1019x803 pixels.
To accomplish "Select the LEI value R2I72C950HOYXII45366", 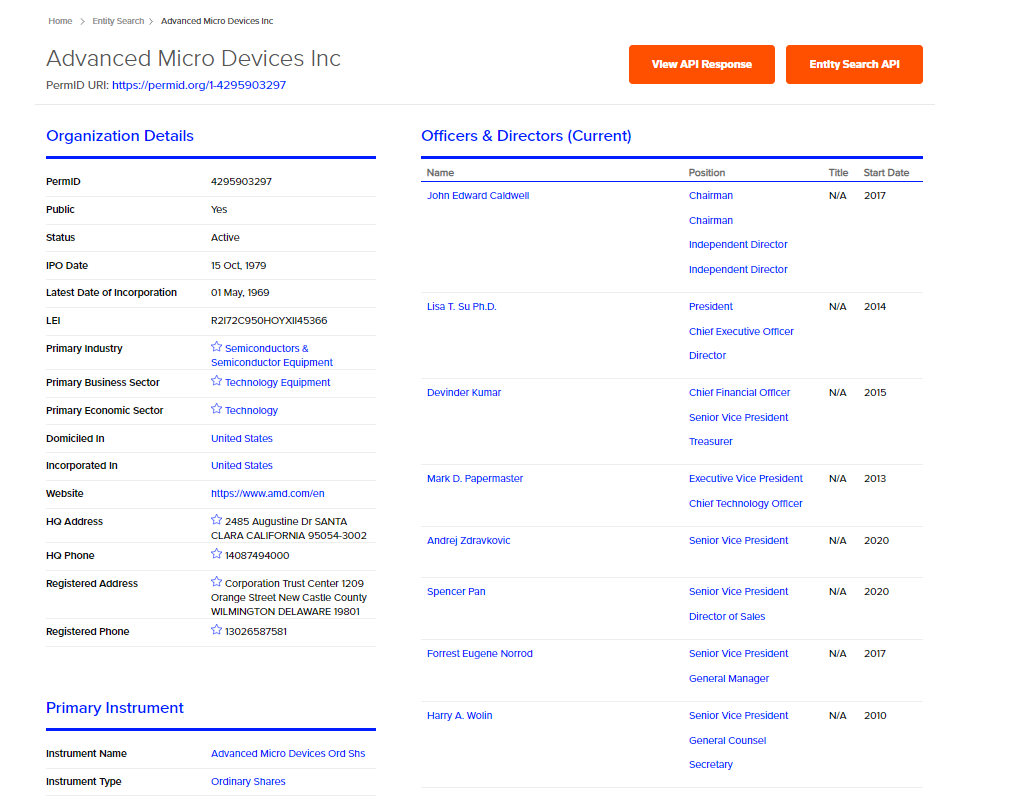I will point(269,321).
